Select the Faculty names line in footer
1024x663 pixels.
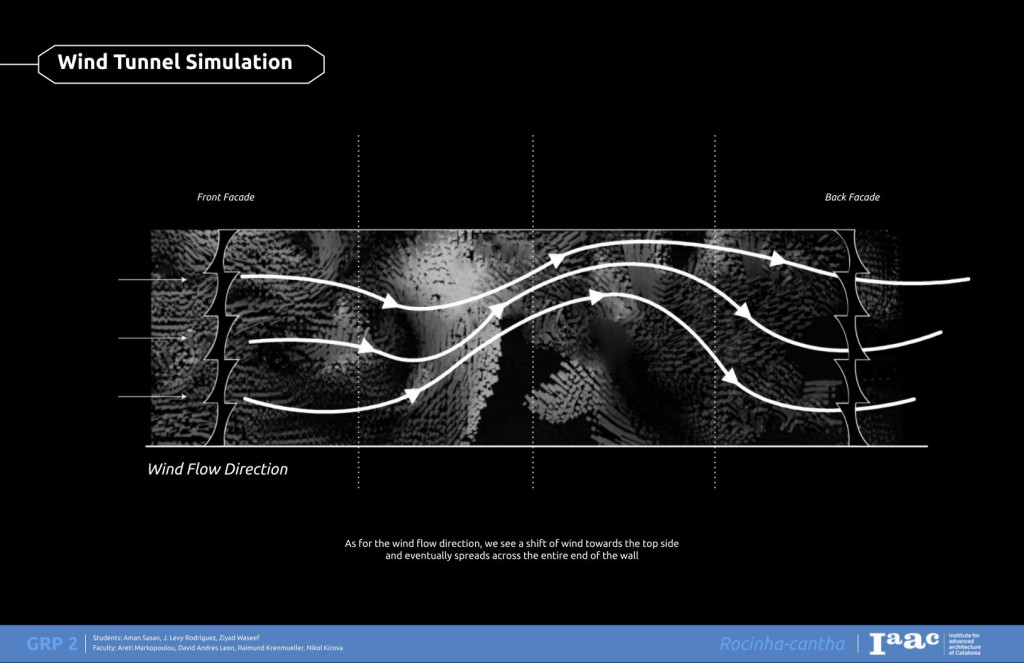click(x=217, y=649)
